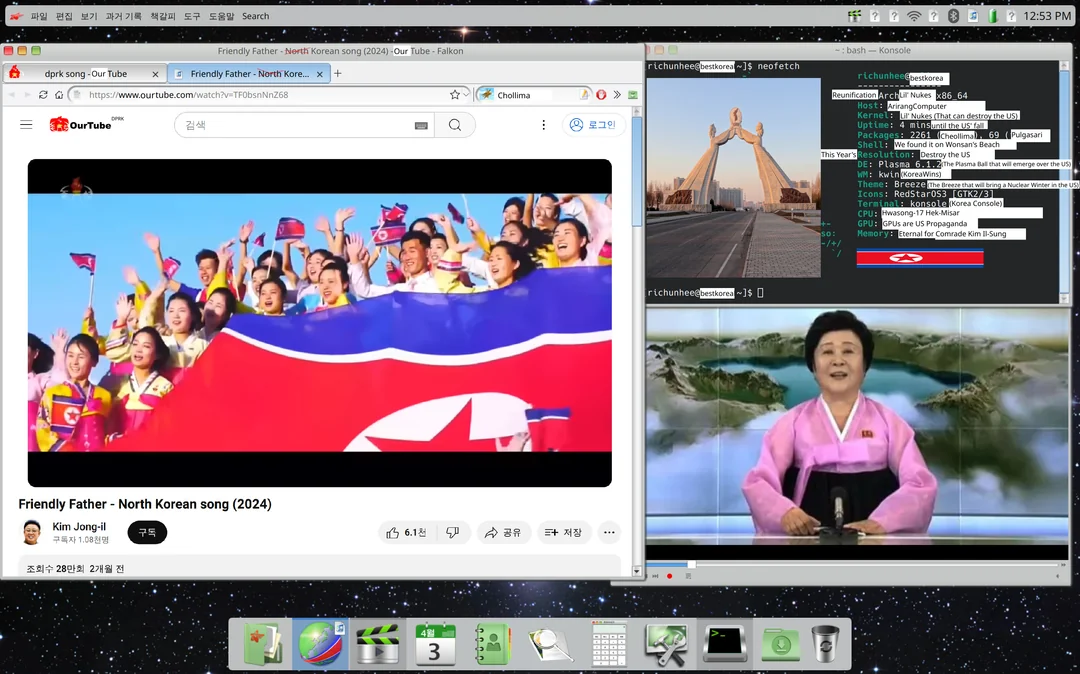Click the green icon at the toolbar's right end
Screen dimensions: 1080x674
click(x=633, y=95)
